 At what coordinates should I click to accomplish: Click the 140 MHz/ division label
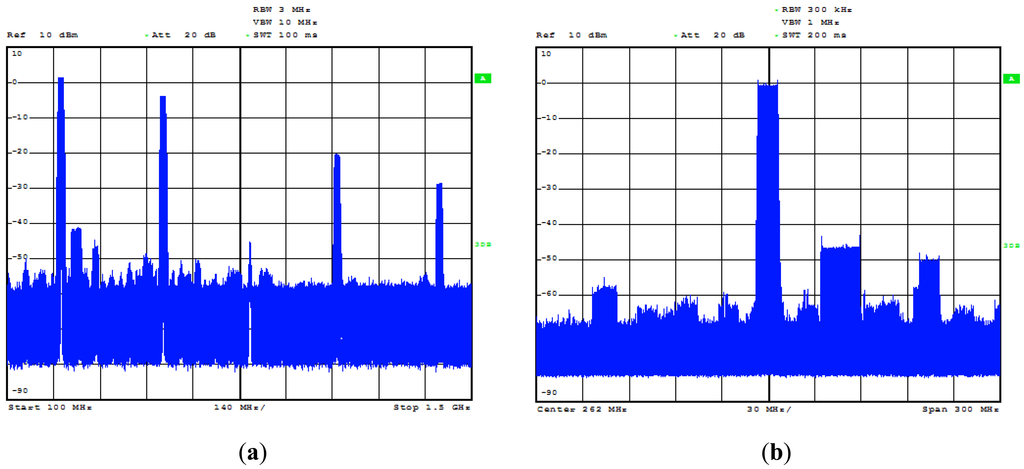pyautogui.click(x=240, y=408)
